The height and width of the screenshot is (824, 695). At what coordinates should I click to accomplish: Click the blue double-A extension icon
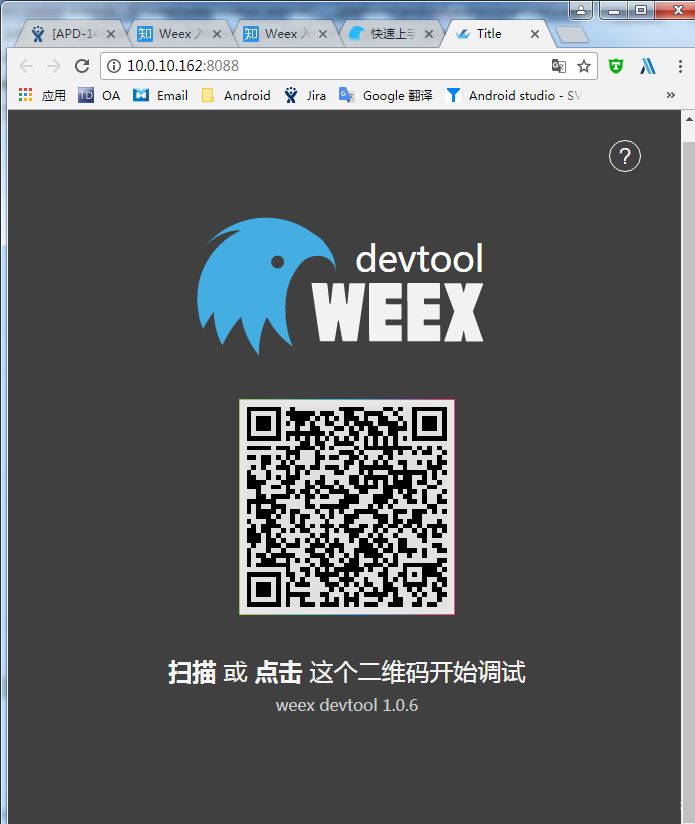(648, 66)
